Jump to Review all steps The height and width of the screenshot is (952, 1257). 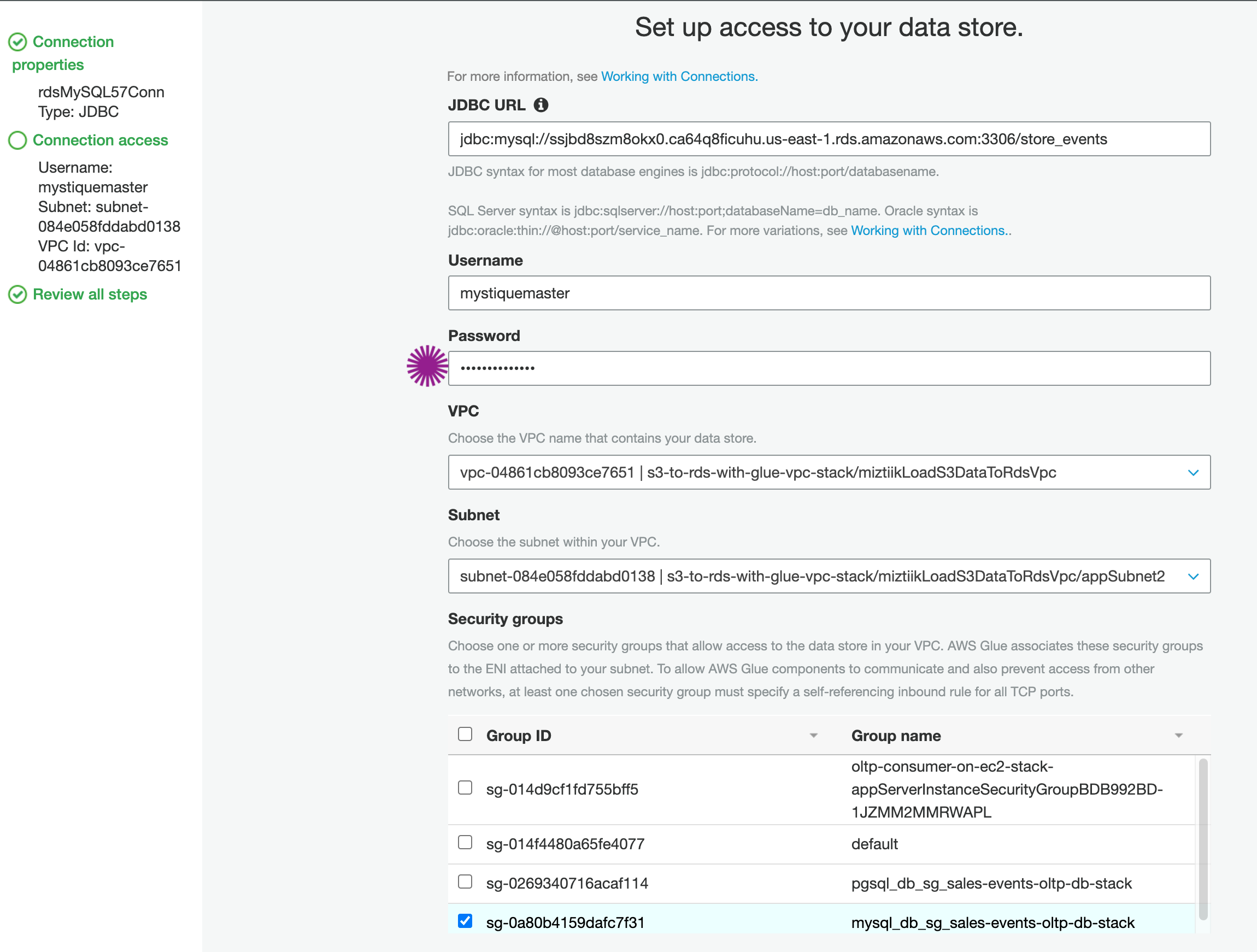90,295
